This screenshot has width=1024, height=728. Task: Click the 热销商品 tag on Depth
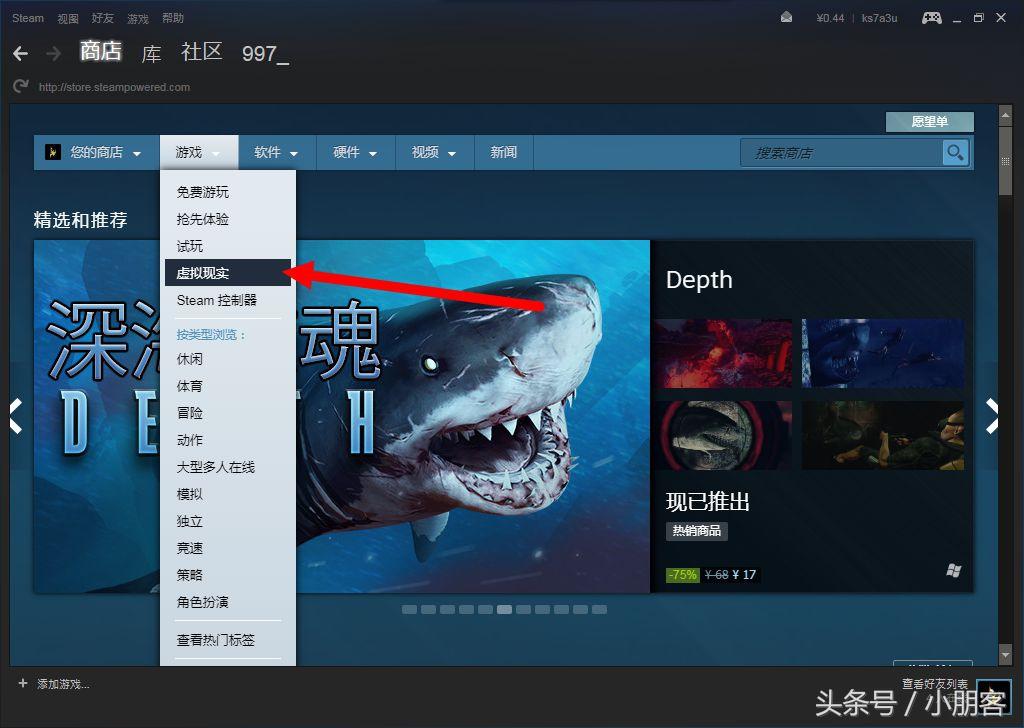point(697,531)
